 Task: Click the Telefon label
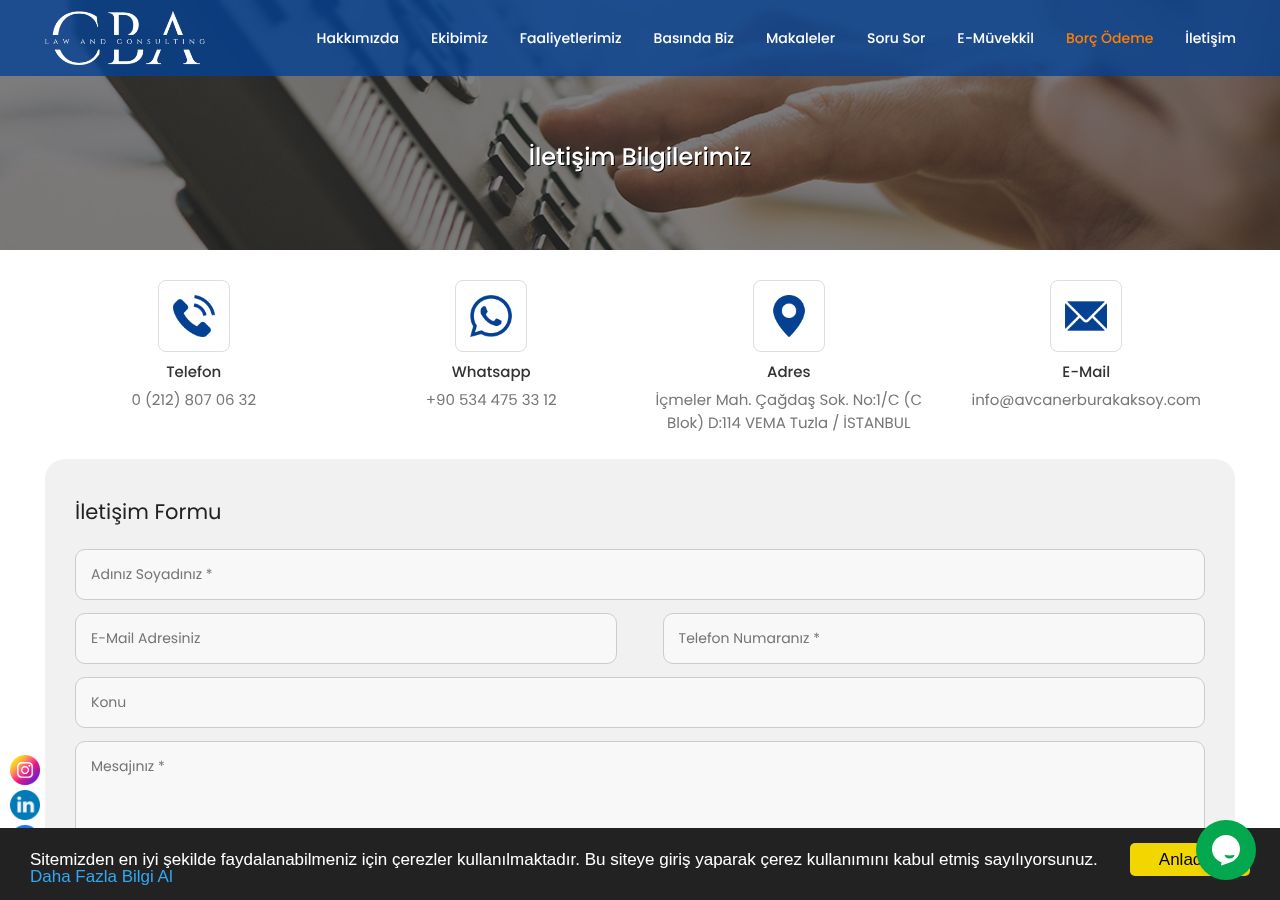pos(194,372)
